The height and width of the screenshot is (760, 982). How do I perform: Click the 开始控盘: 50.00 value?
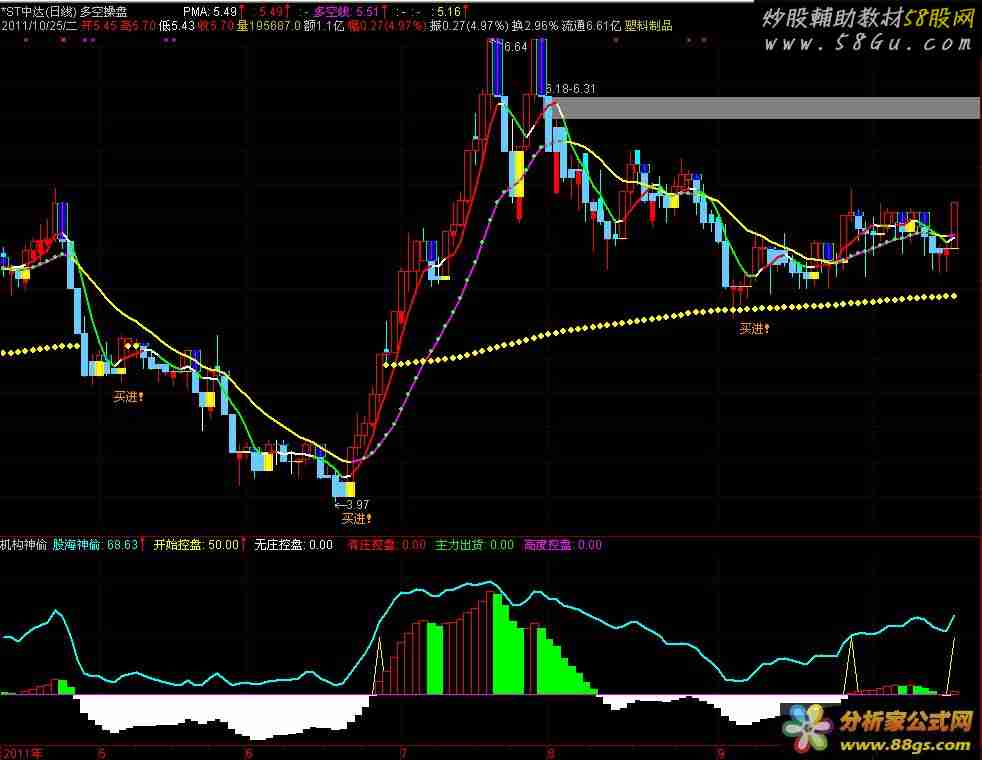tap(196, 545)
